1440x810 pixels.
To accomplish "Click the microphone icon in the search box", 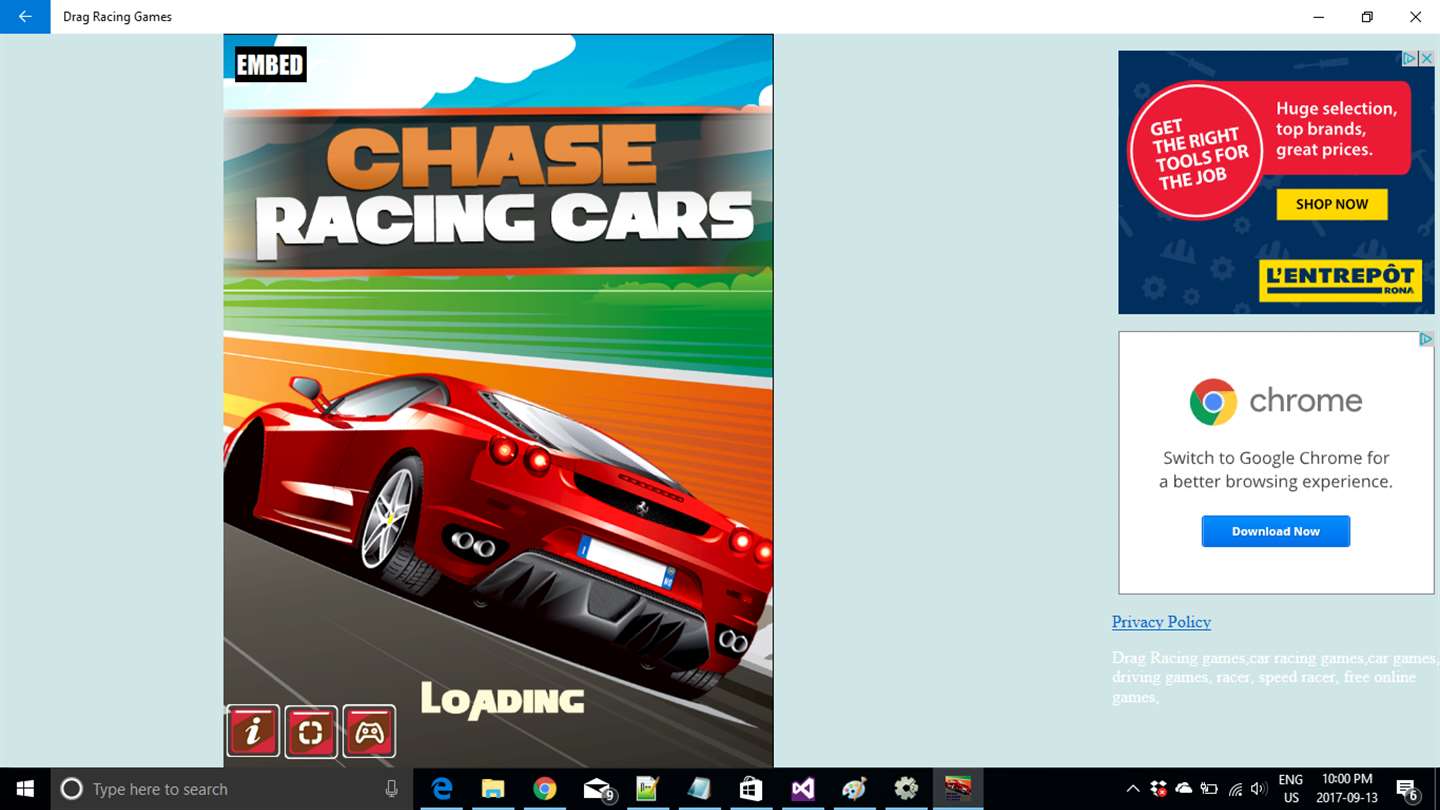I will [x=391, y=789].
